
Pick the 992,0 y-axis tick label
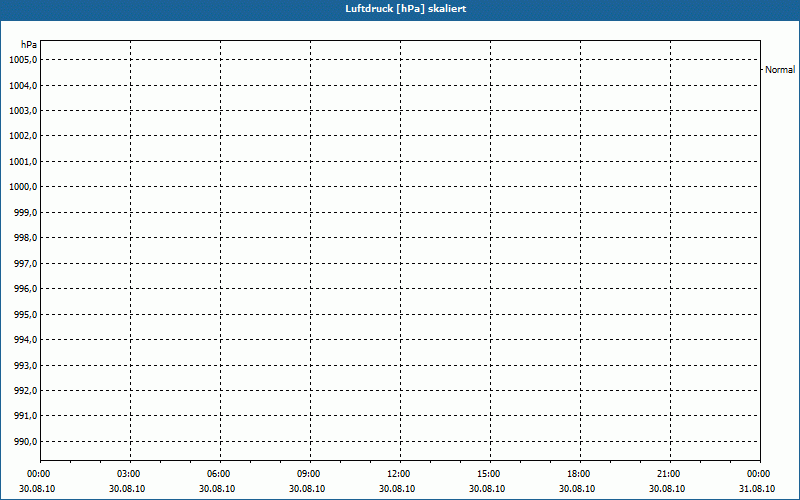[x=26, y=391]
